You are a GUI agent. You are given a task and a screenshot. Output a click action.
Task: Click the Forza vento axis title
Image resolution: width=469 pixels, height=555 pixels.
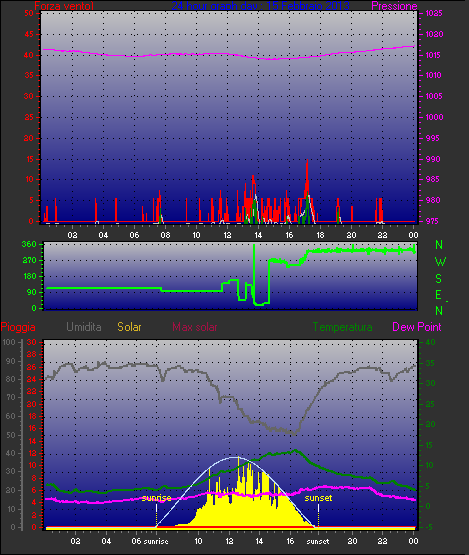click(64, 6)
